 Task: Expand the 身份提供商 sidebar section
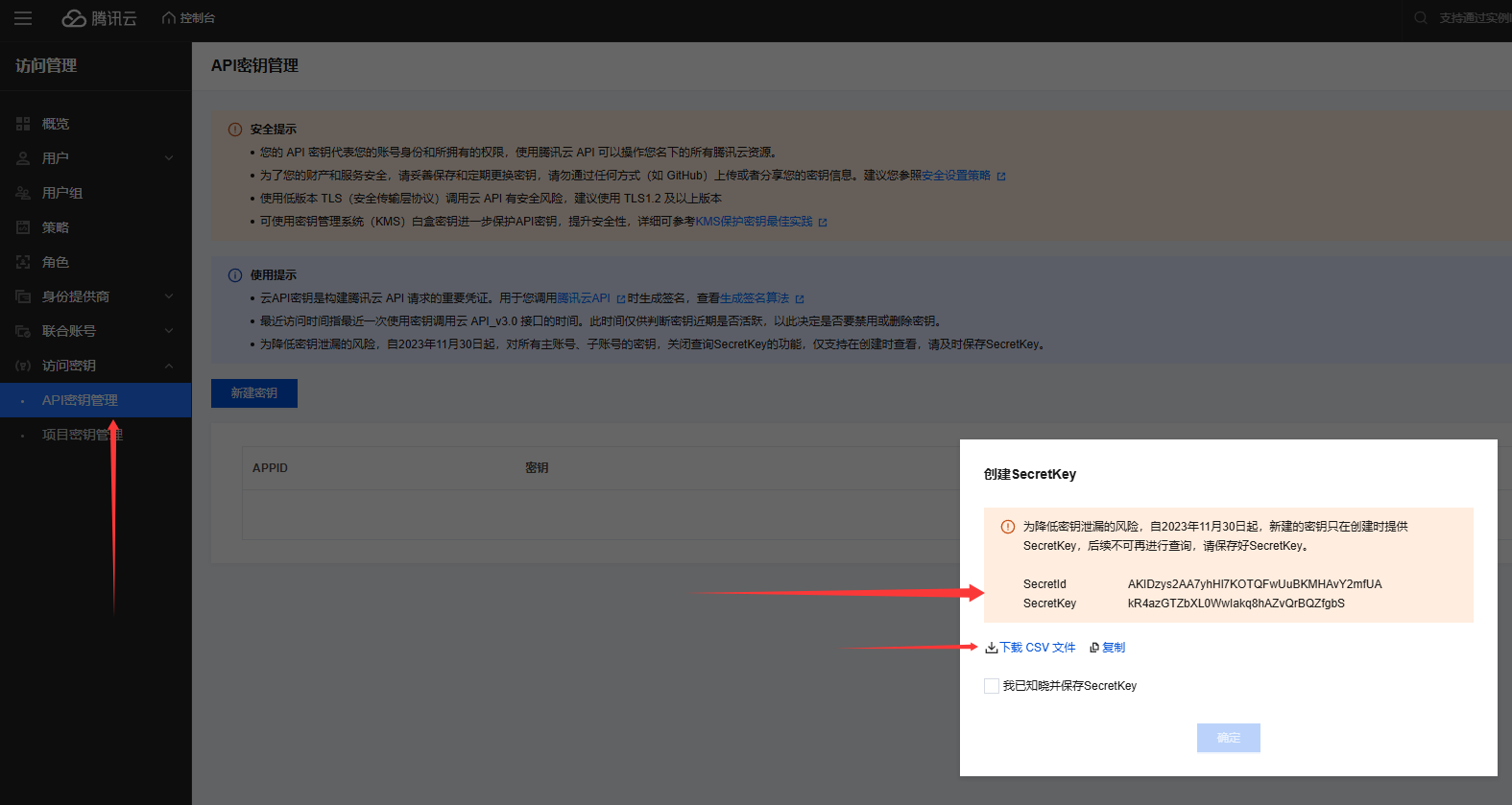coord(169,296)
